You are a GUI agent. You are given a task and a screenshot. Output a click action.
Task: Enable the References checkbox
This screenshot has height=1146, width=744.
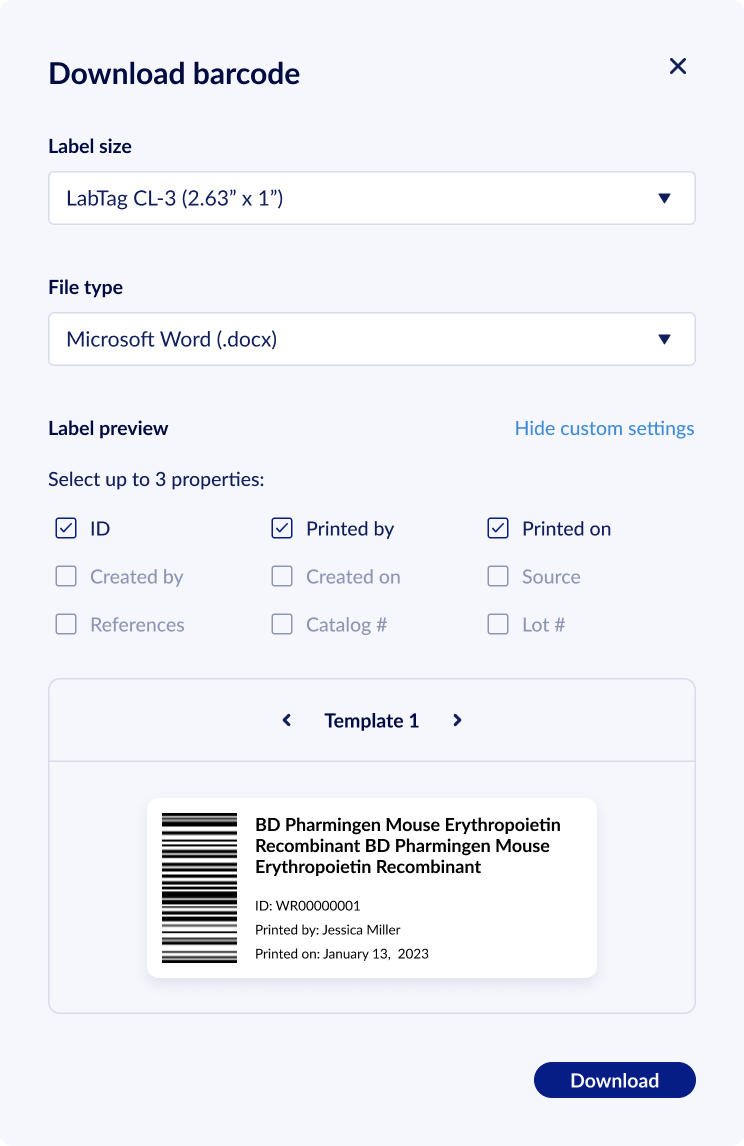tap(66, 624)
